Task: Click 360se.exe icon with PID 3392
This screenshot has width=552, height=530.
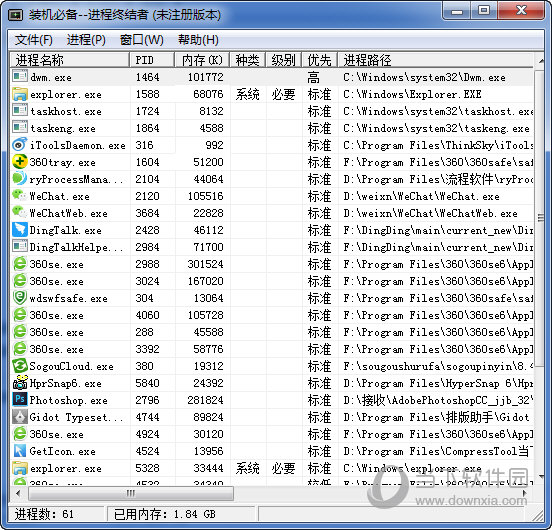Action: (20, 348)
